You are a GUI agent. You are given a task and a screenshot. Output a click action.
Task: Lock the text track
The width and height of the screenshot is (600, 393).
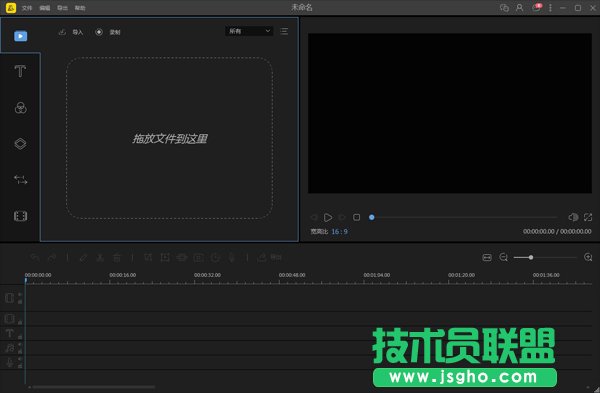(x=20, y=337)
